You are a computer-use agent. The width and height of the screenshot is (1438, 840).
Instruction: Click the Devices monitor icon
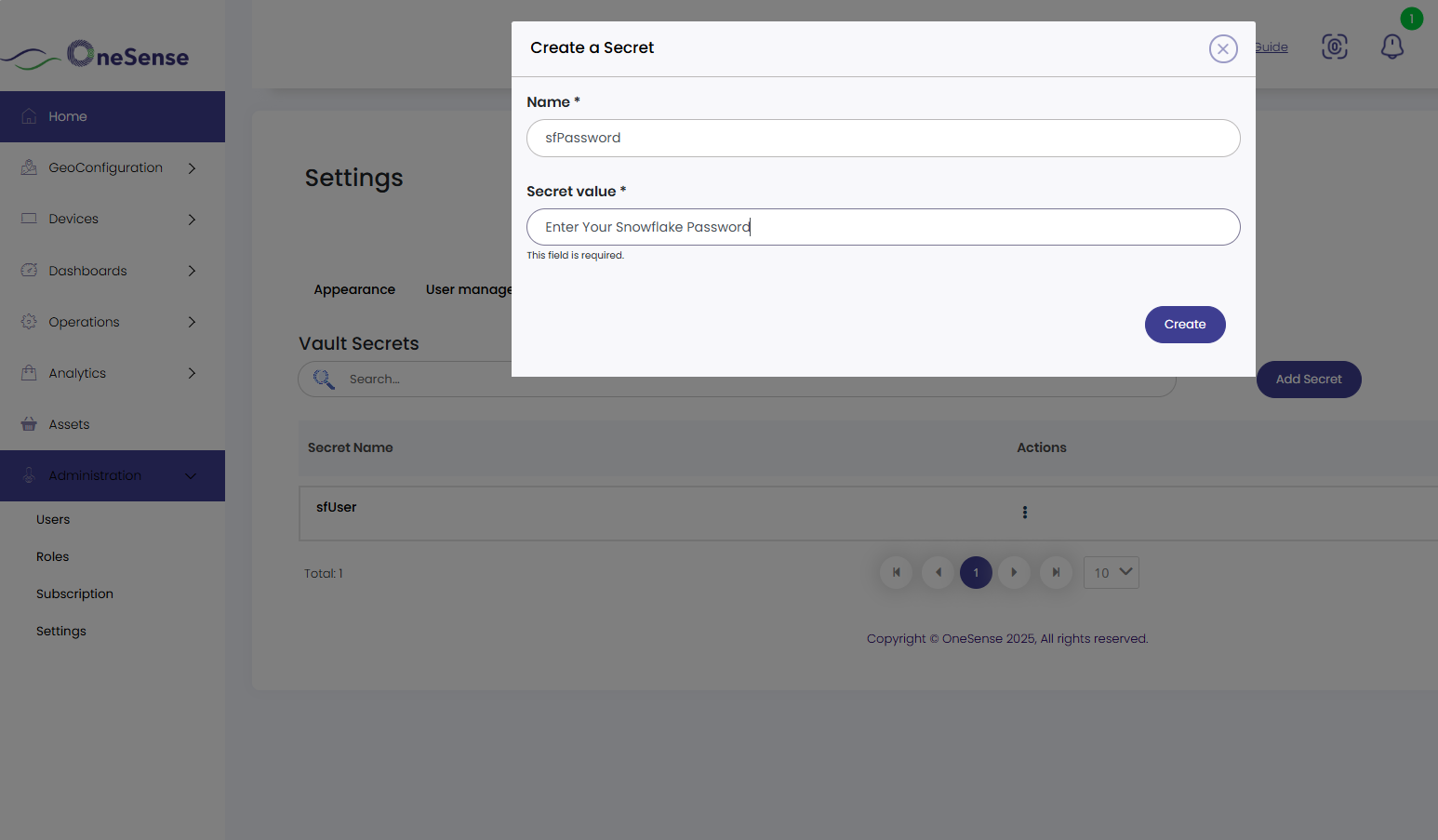click(29, 219)
